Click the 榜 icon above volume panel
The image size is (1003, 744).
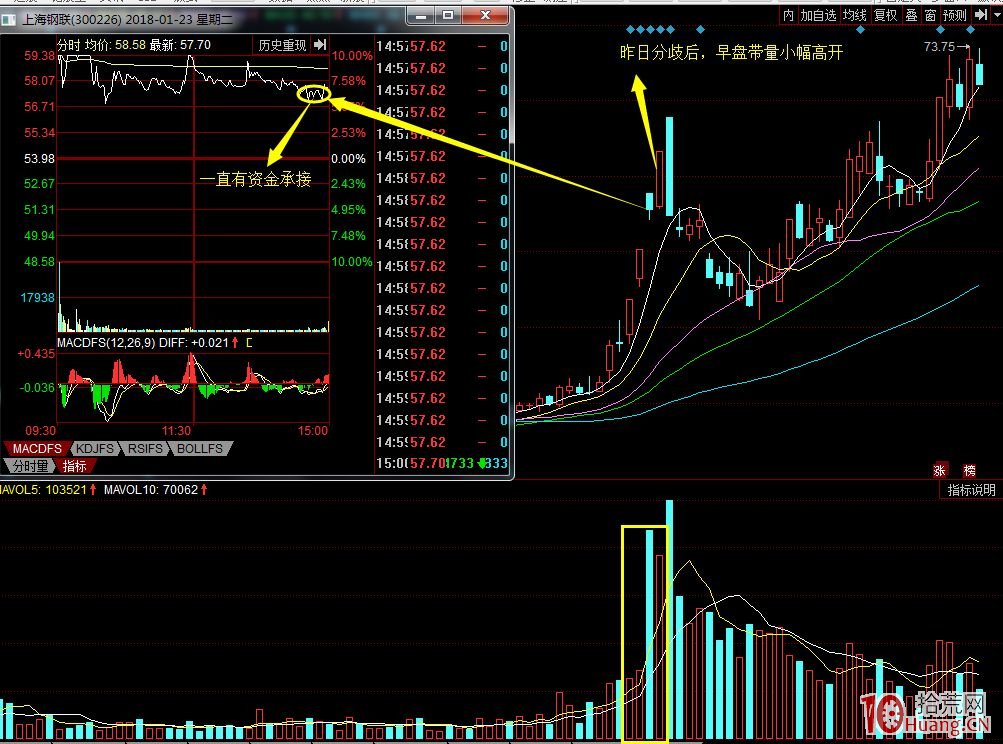click(969, 471)
